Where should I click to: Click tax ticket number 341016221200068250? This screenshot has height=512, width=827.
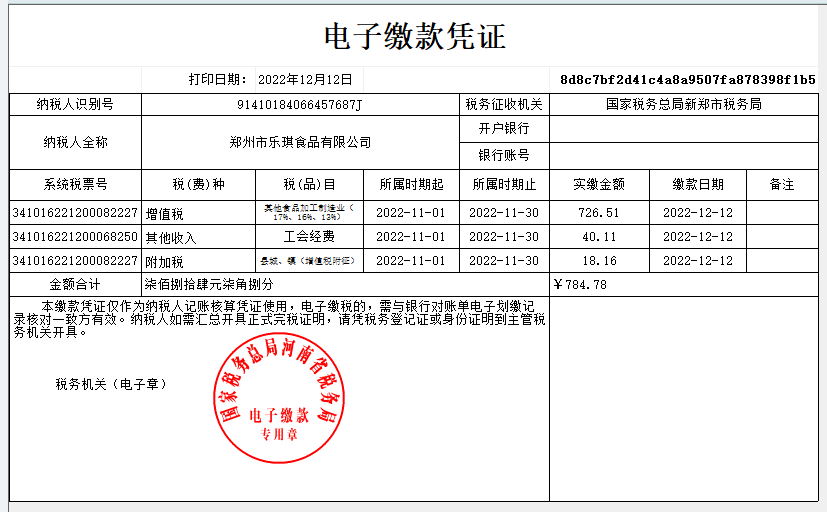(75, 237)
